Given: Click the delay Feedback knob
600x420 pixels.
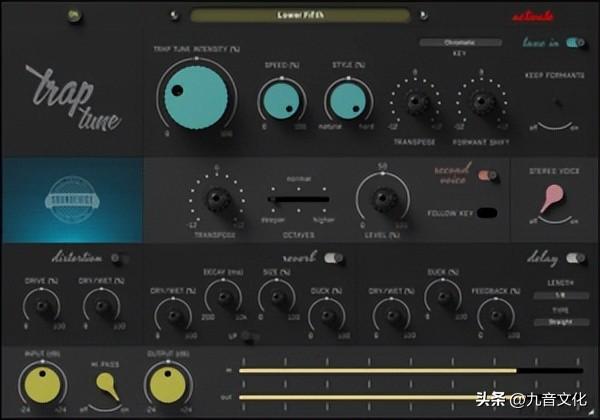Looking at the screenshot, I should point(496,316).
